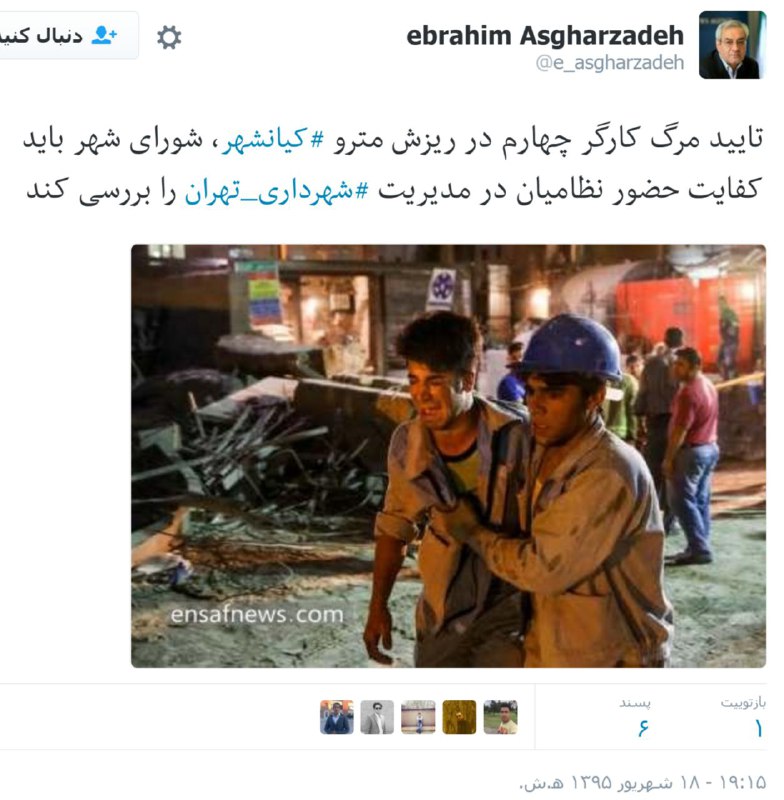Open the #شهرداری_تهران hashtag
Image resolution: width=784 pixels, height=800 pixels.
276,191
